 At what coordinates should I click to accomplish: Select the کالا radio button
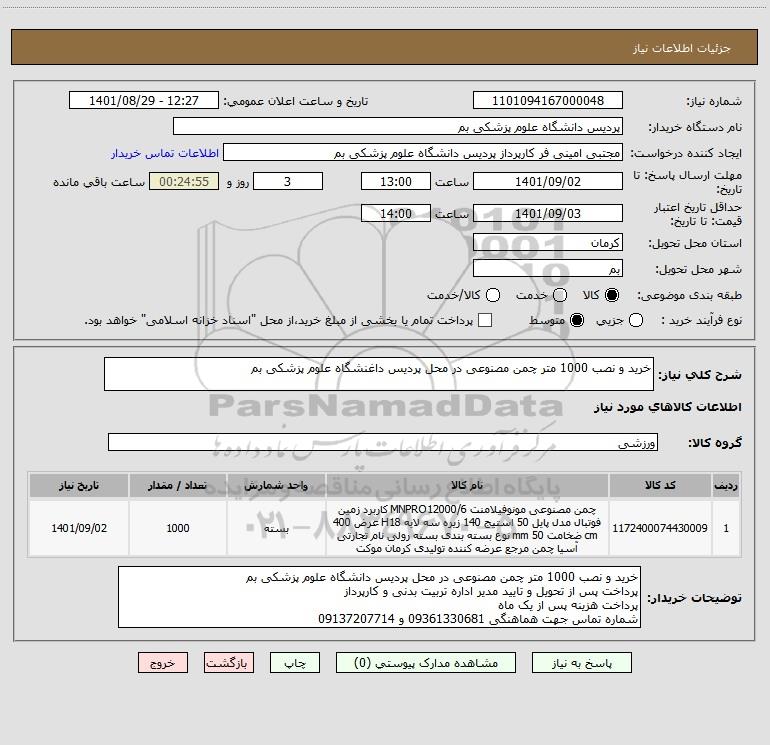coord(612,295)
